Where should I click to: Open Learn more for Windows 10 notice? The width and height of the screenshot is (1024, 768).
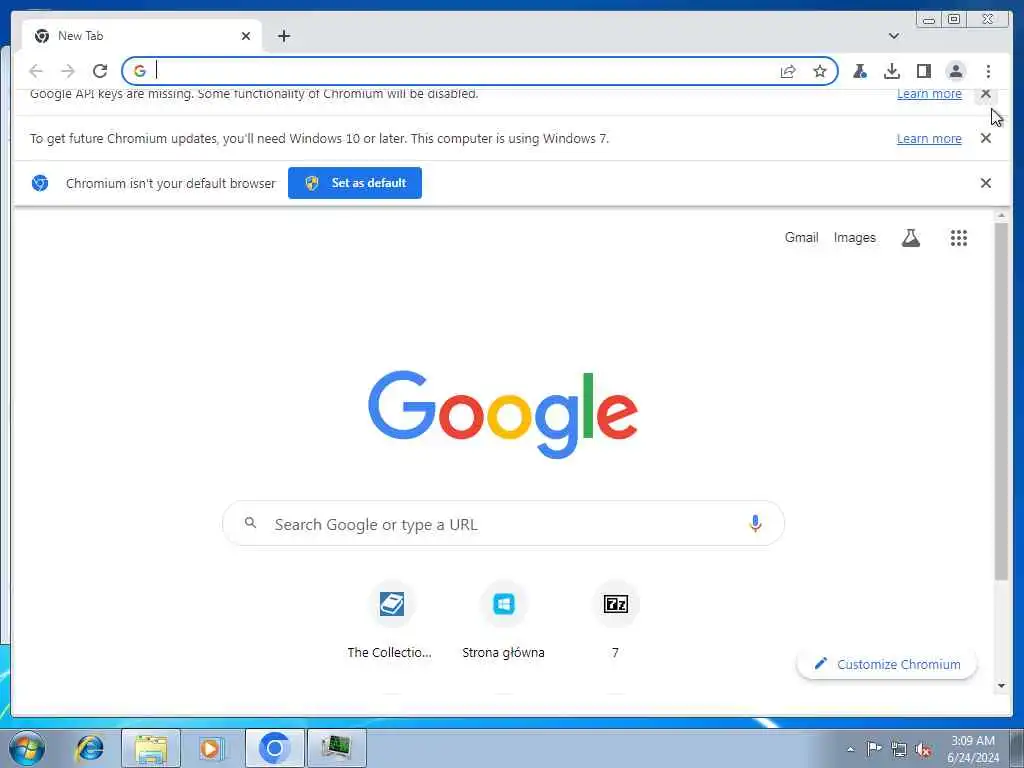(929, 138)
